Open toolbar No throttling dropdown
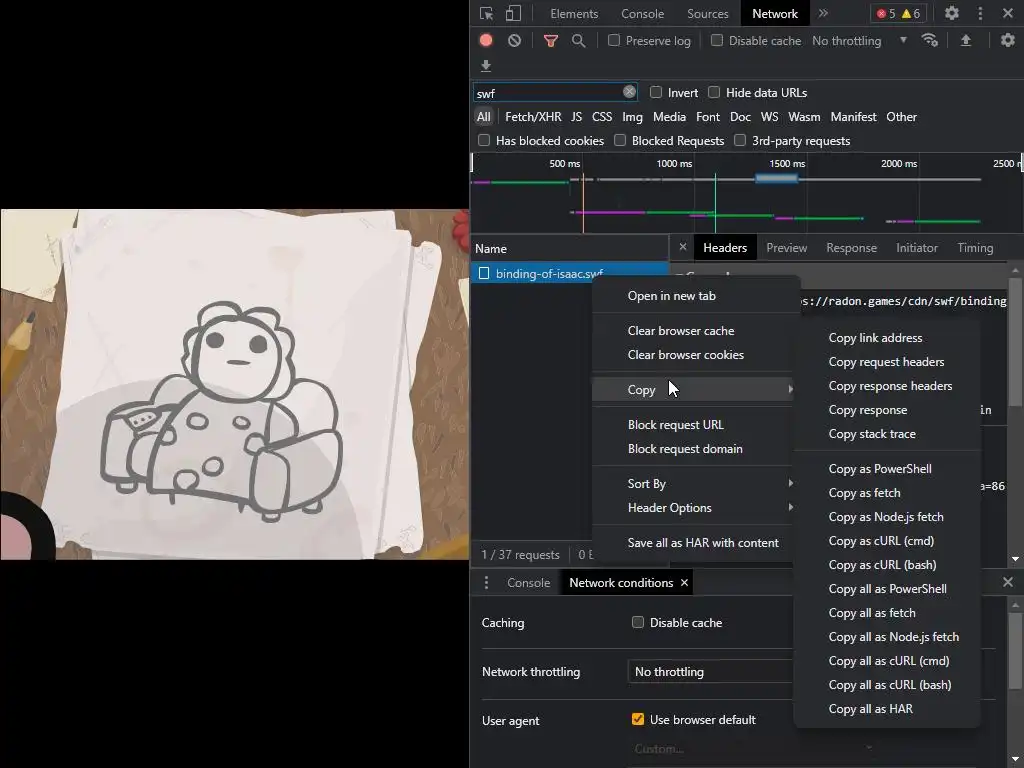 [859, 40]
